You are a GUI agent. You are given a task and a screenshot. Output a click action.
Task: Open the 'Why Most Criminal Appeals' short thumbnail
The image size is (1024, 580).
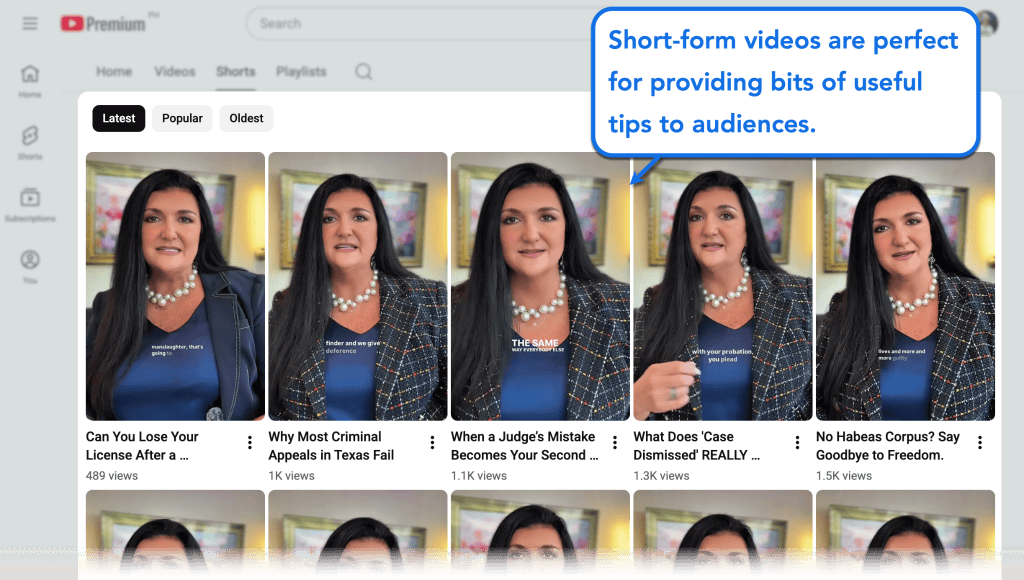tap(358, 286)
